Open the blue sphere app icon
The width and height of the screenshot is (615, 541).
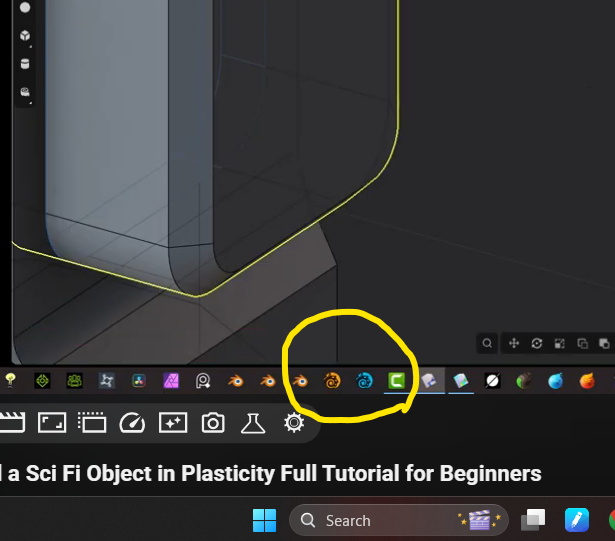(x=555, y=381)
